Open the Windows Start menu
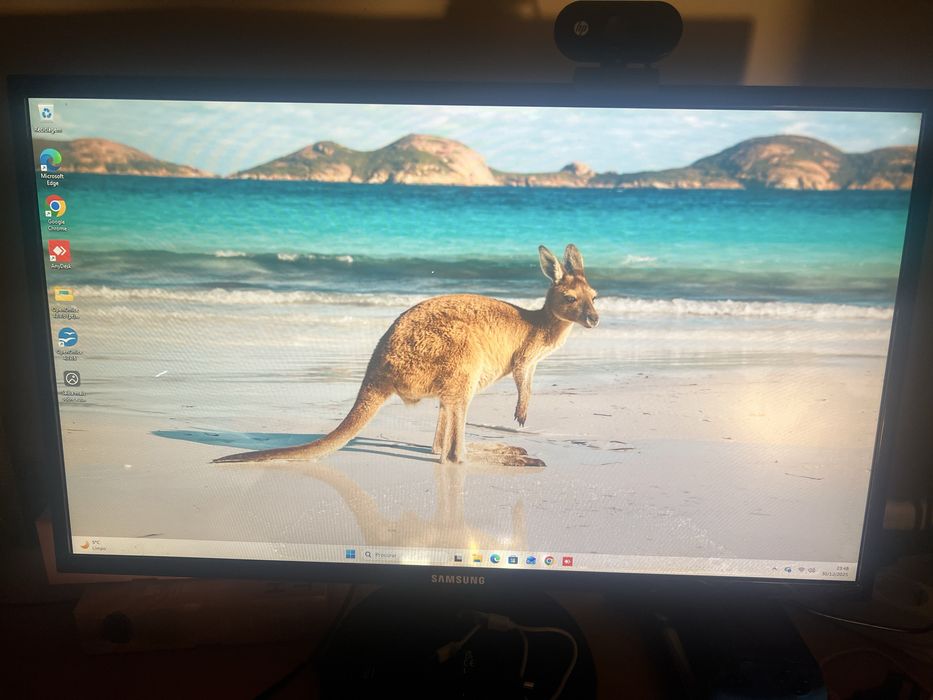Viewport: 933px width, 700px height. coord(350,554)
